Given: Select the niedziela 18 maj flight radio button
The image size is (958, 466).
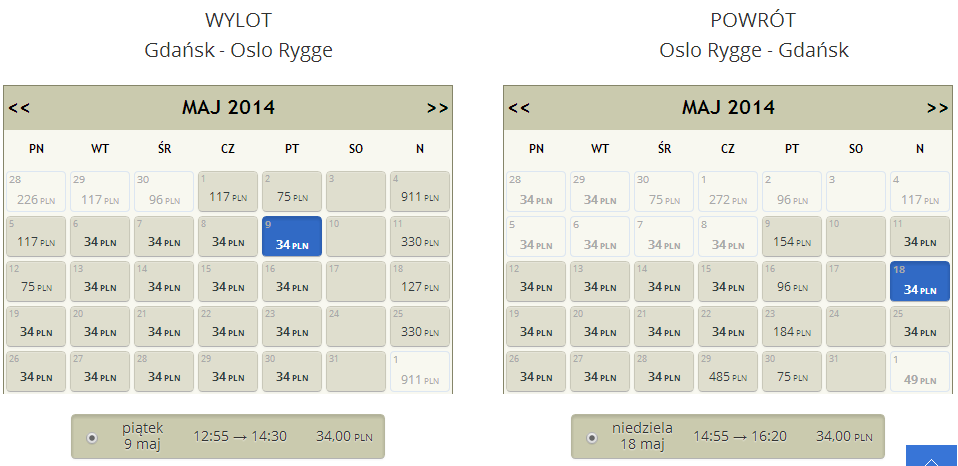Looking at the screenshot, I should pos(592,438).
